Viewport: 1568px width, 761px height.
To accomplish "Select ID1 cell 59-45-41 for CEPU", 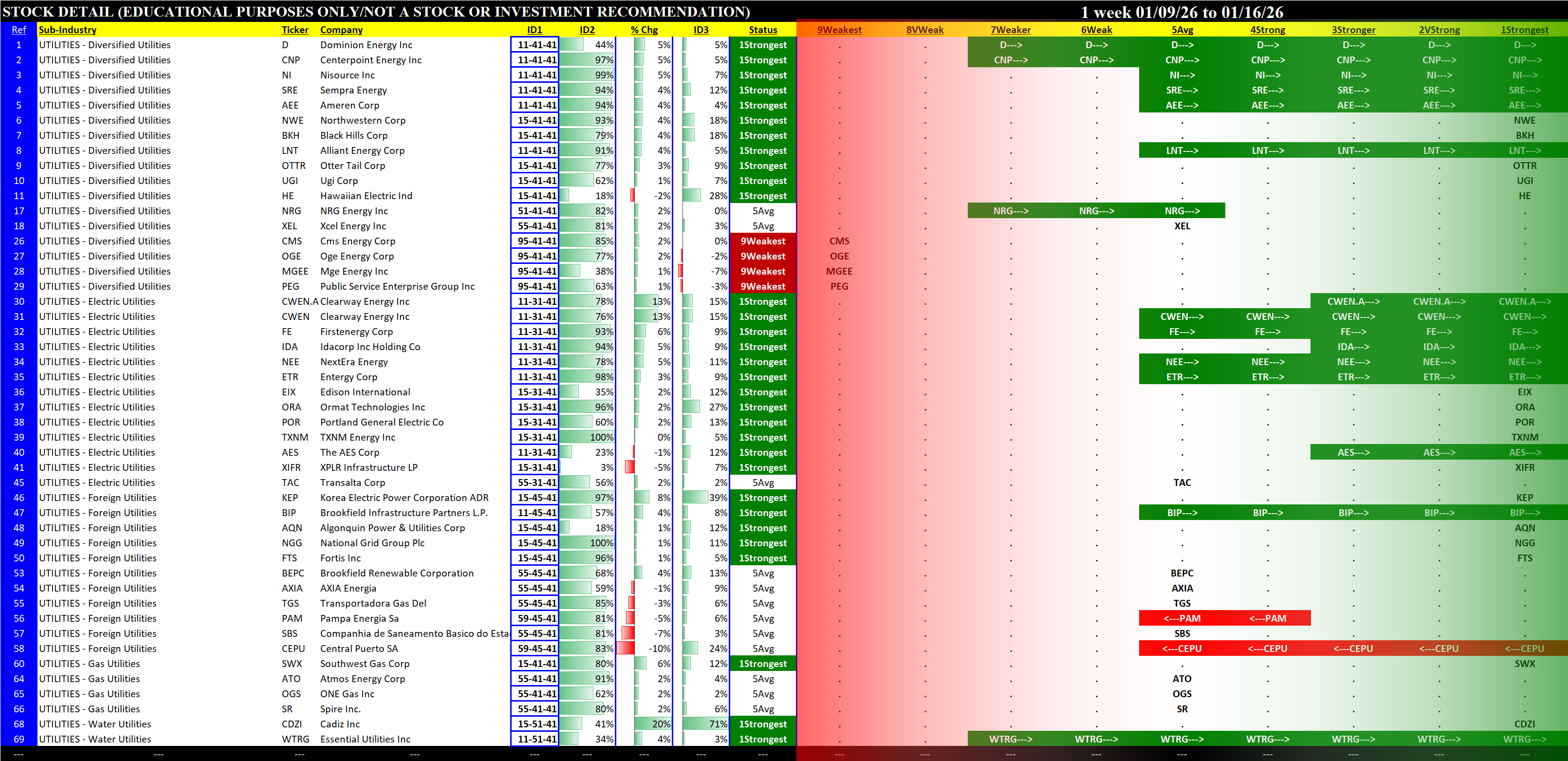I will pyautogui.click(x=535, y=649).
